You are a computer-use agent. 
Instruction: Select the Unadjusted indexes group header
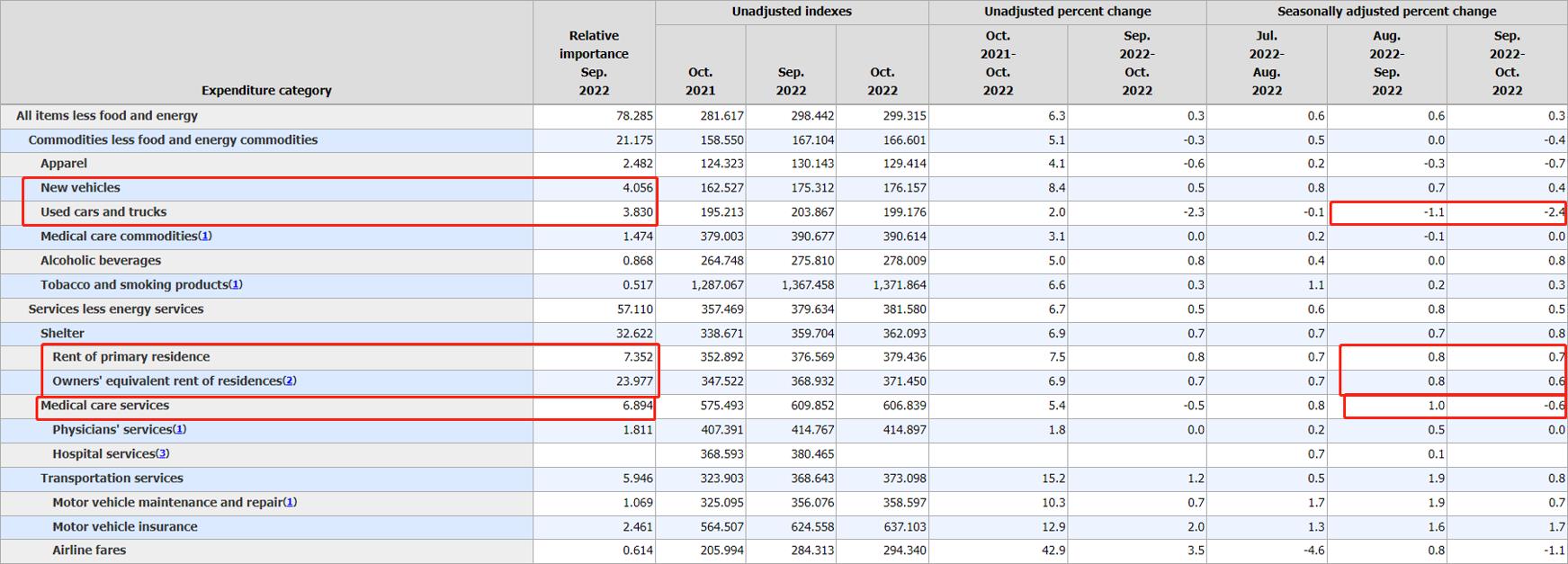click(x=792, y=12)
